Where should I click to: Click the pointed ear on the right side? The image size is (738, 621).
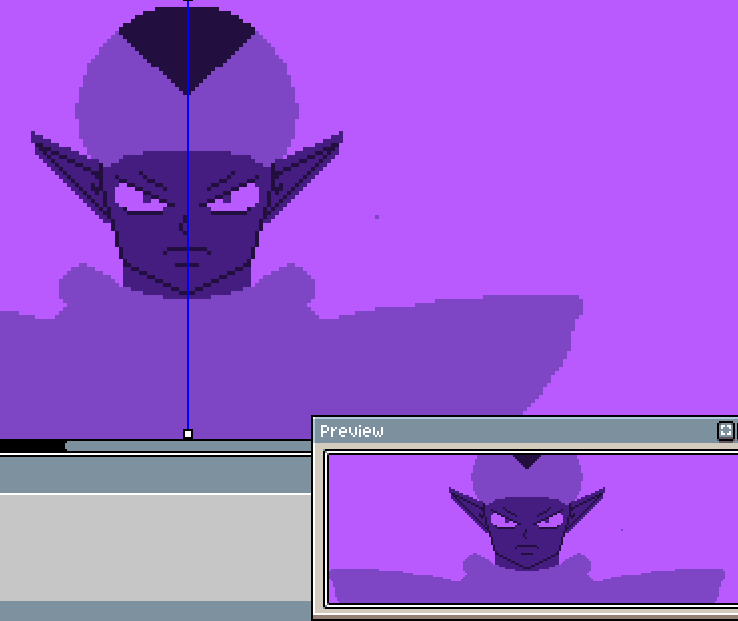(306, 170)
